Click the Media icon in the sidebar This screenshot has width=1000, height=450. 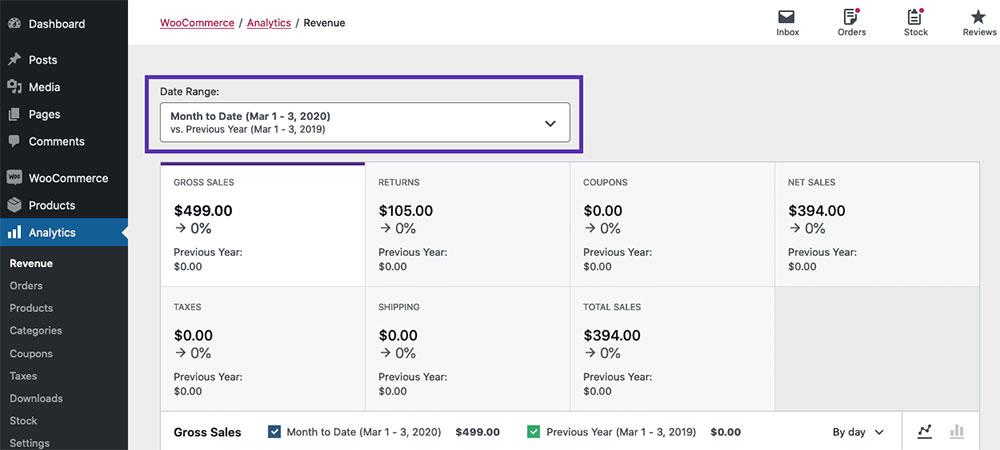click(14, 87)
